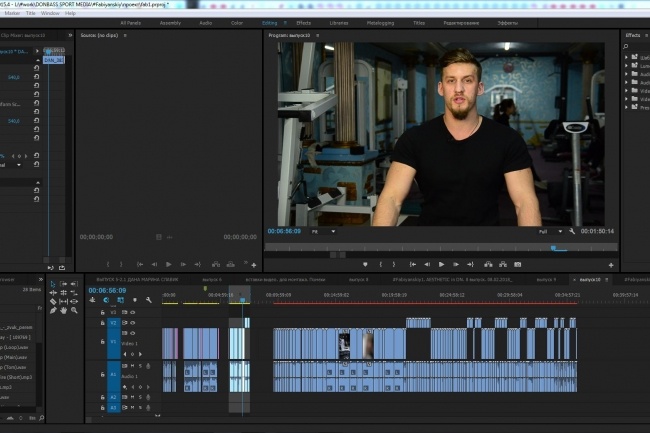Step back one frame in Program monitor
Image resolution: width=650 pixels, height=433 pixels.
(x=427, y=264)
